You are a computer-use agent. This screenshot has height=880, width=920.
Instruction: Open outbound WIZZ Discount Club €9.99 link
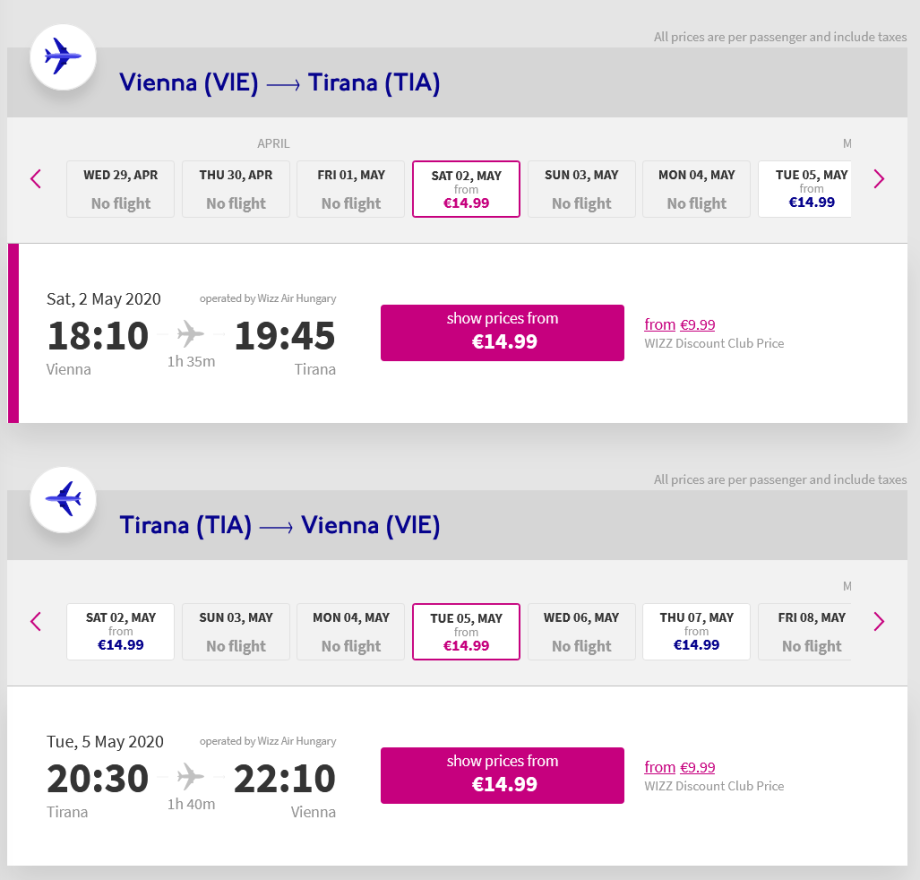coord(679,324)
